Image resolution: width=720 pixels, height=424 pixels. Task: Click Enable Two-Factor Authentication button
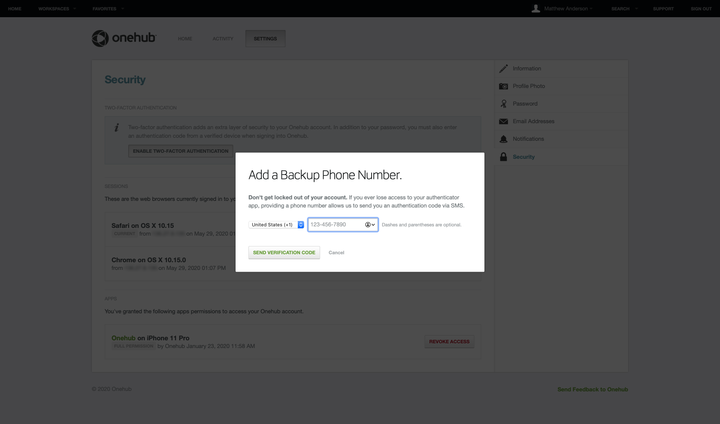point(180,151)
